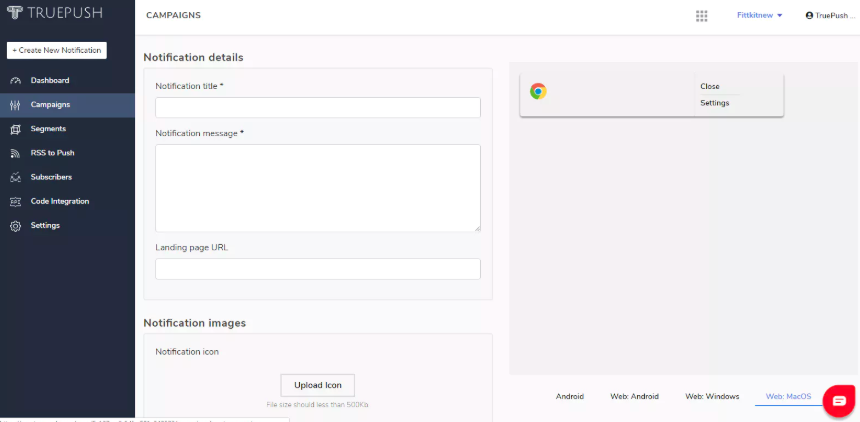Switch preview to Android tab
The width and height of the screenshot is (860, 422).
click(569, 396)
